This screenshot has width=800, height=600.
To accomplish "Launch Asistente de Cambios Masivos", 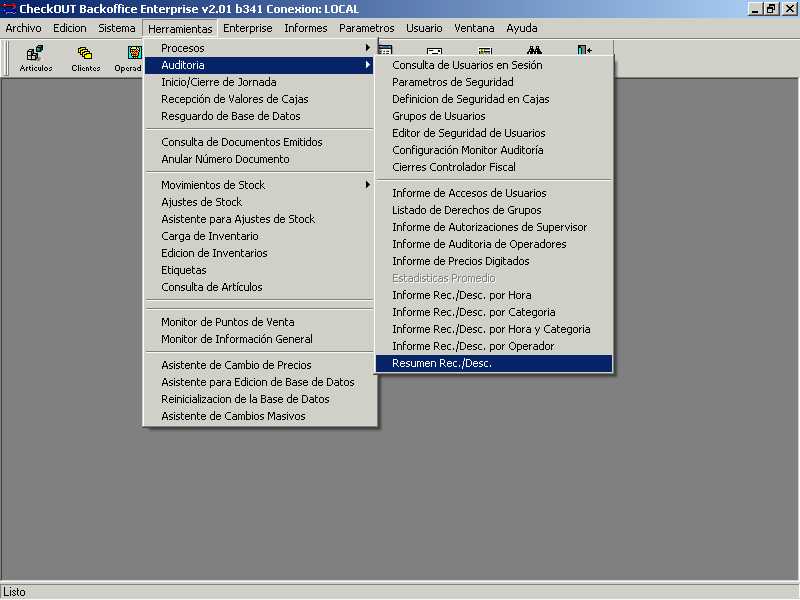I will [x=259, y=416].
